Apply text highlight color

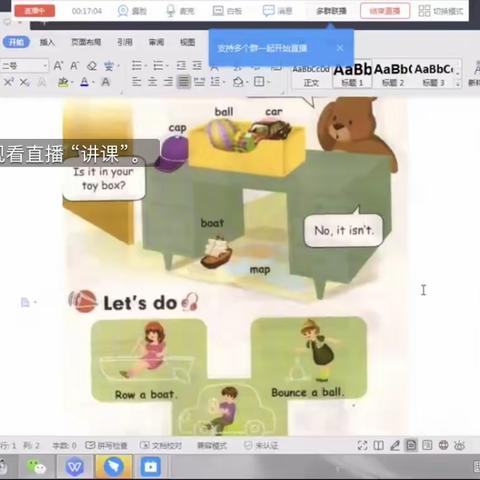click(x=63, y=82)
